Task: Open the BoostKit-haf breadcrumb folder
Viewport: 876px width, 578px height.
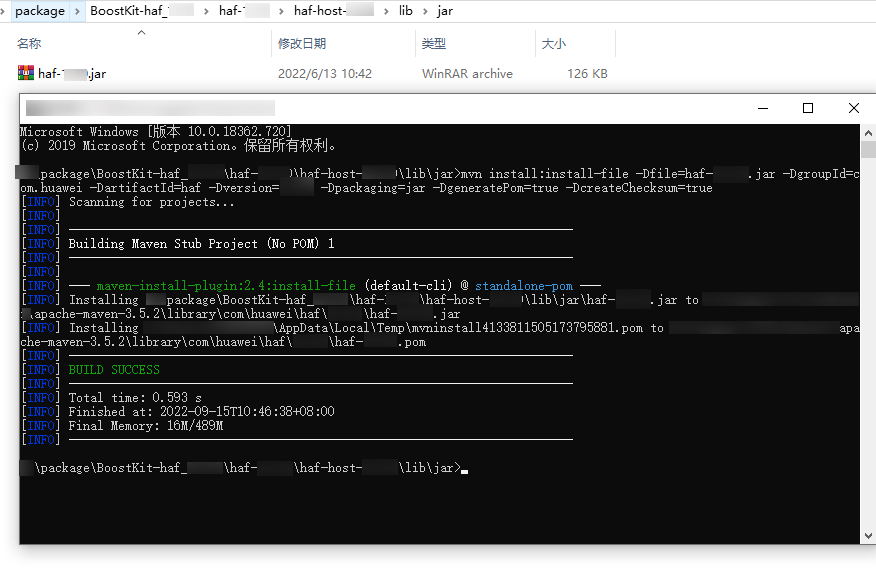Action: tap(141, 11)
